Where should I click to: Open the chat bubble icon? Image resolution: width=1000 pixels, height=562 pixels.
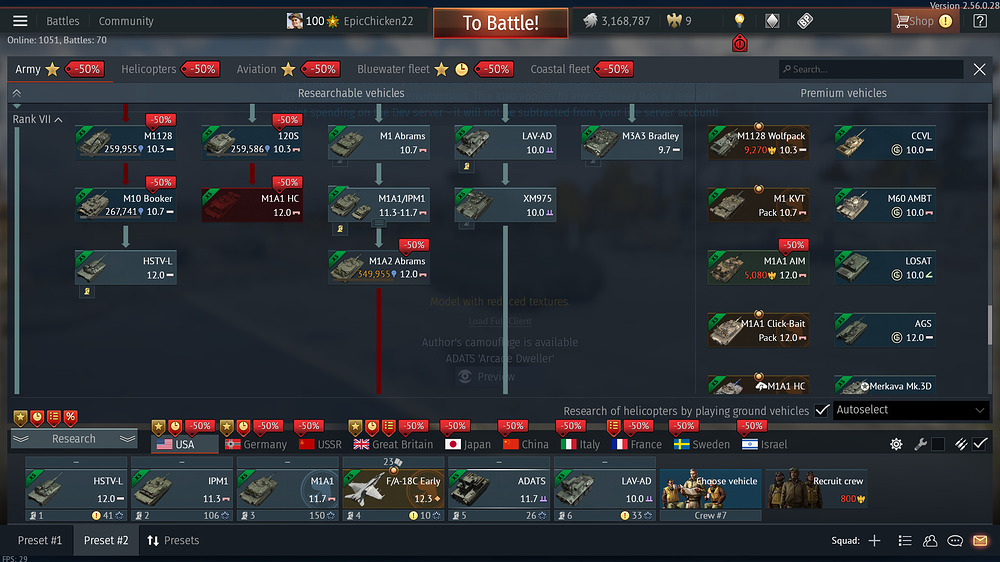click(955, 541)
